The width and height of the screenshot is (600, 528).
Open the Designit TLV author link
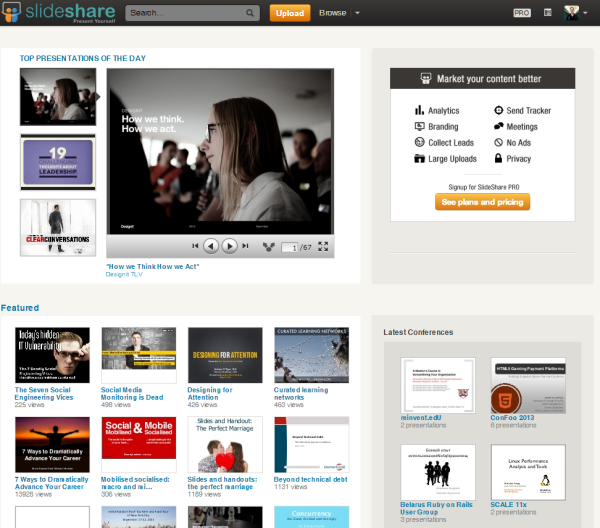124,274
